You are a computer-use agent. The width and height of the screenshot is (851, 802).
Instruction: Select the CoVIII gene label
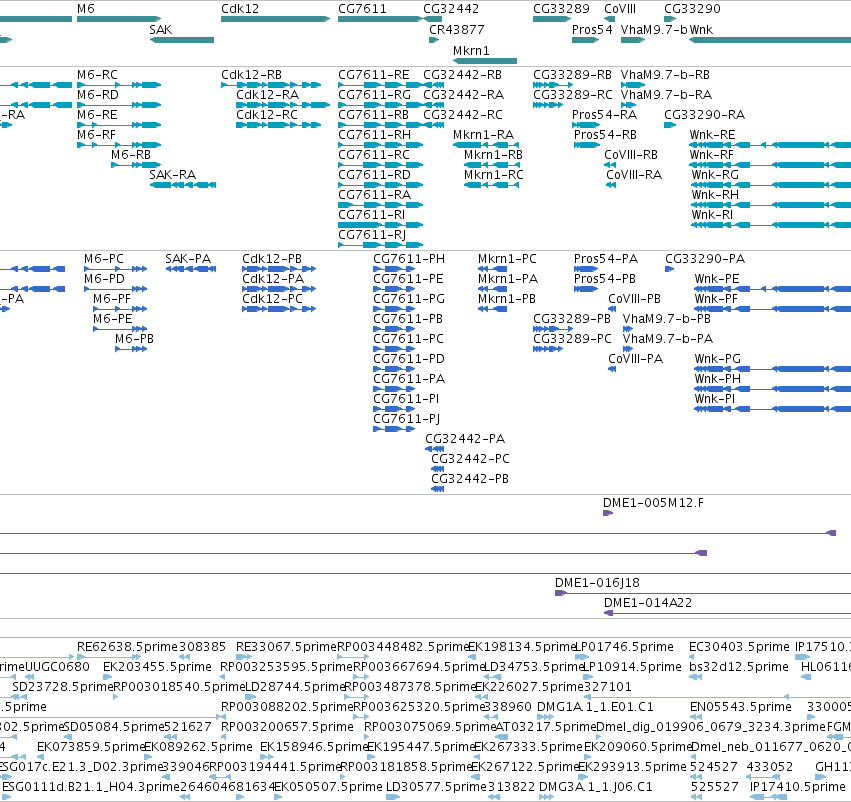click(x=620, y=9)
